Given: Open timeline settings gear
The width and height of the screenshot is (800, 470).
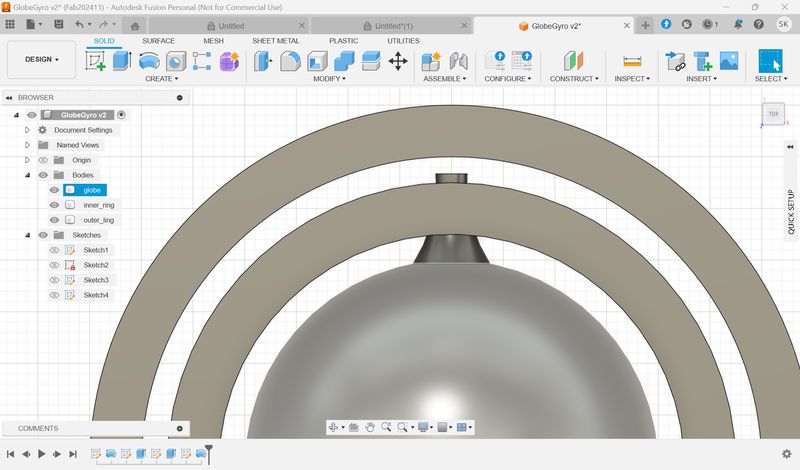Looking at the screenshot, I should [787, 454].
